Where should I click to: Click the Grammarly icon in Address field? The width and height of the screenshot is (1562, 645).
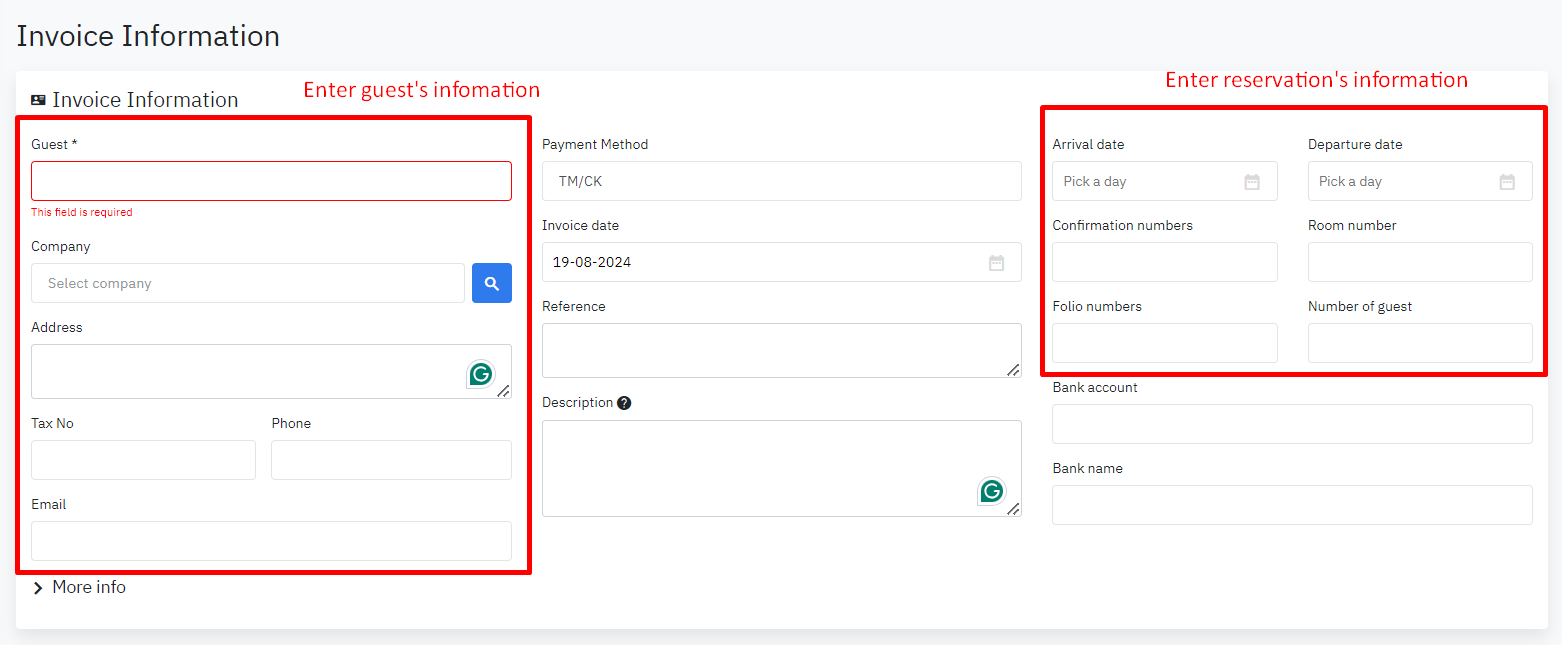pos(481,375)
